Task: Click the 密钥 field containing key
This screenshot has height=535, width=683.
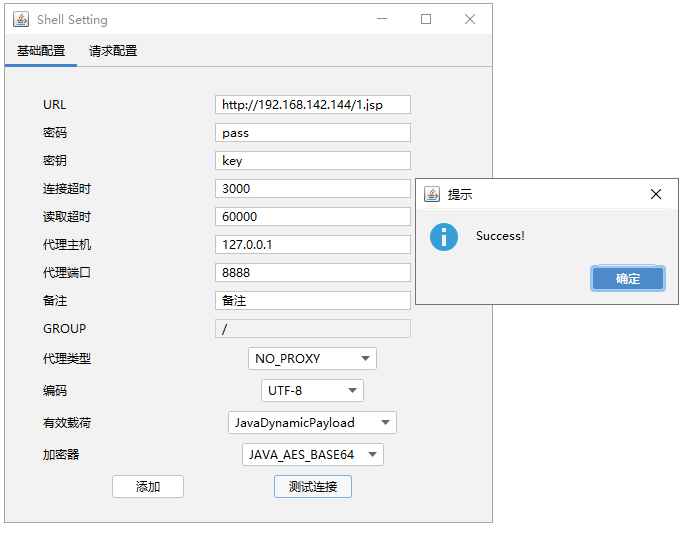Action: point(313,160)
